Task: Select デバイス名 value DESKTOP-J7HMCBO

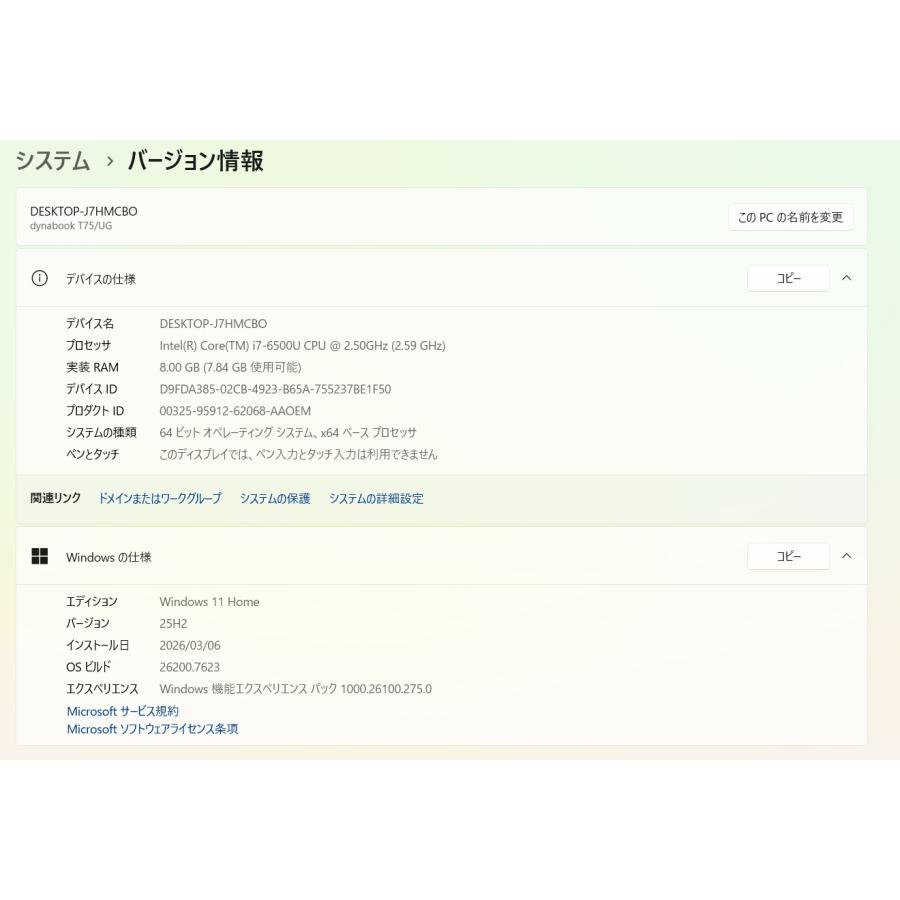Action: coord(213,324)
